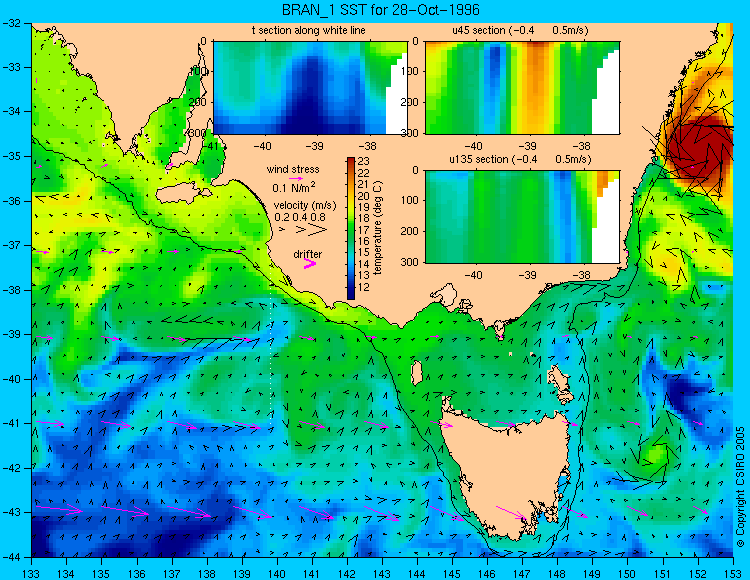Click the magenta wind stress legend arrow
The image size is (750, 580).
click(296, 178)
